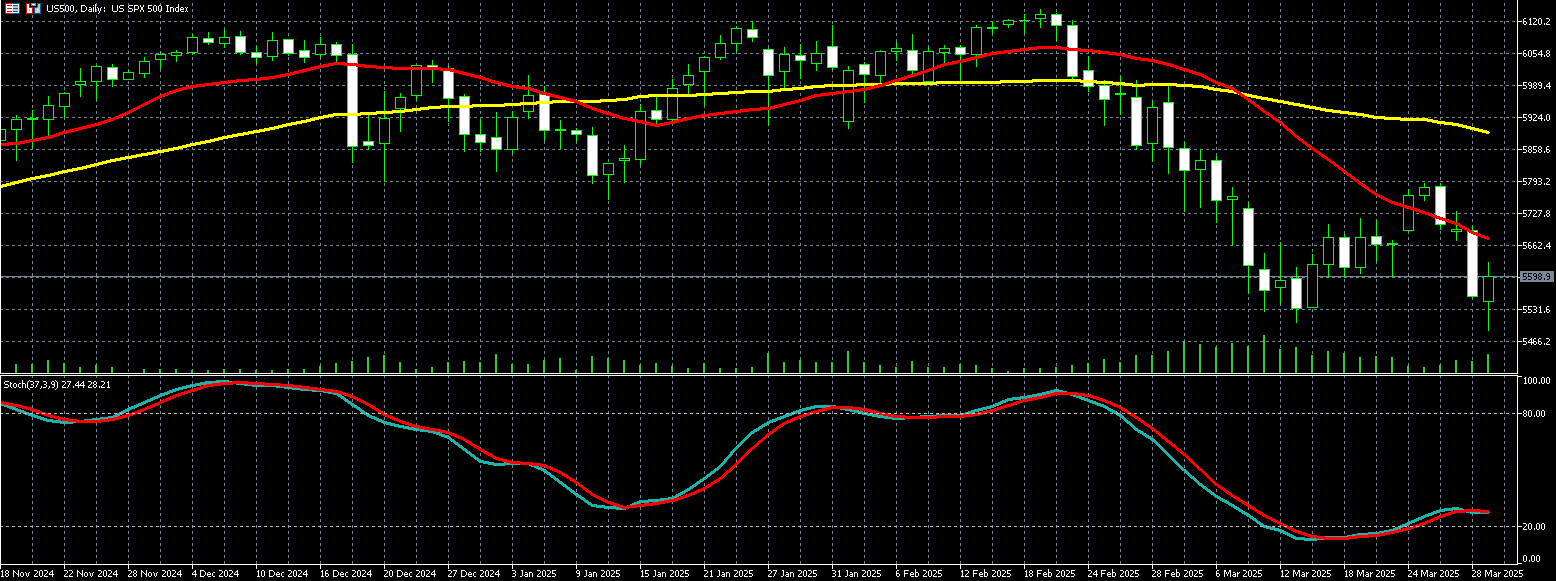Click the 3 Jan 2025 date label

point(532,574)
